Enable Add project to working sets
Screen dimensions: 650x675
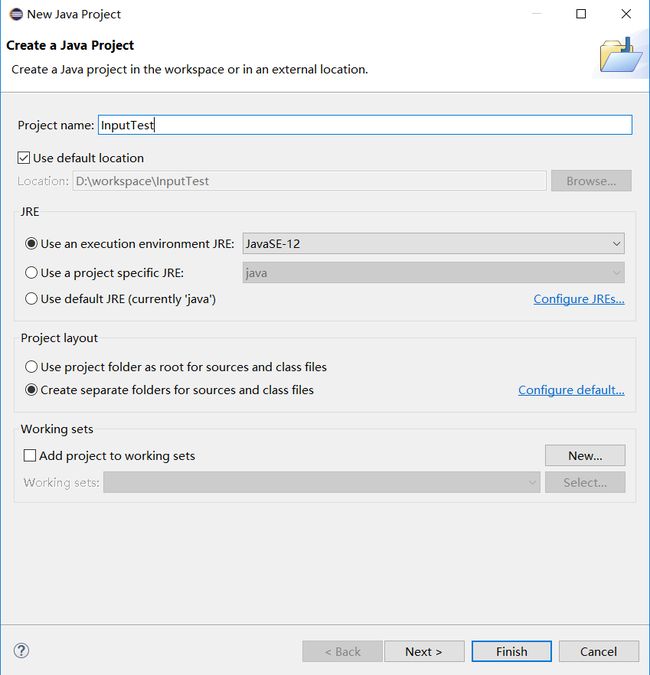[30, 456]
